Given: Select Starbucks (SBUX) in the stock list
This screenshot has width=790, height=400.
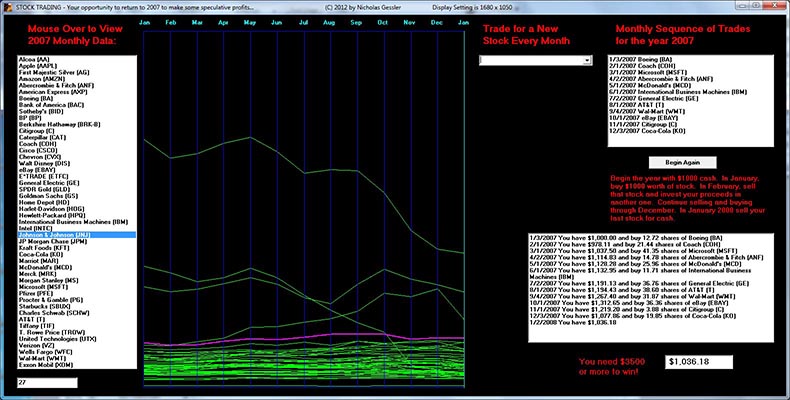Looking at the screenshot, I should [77, 307].
